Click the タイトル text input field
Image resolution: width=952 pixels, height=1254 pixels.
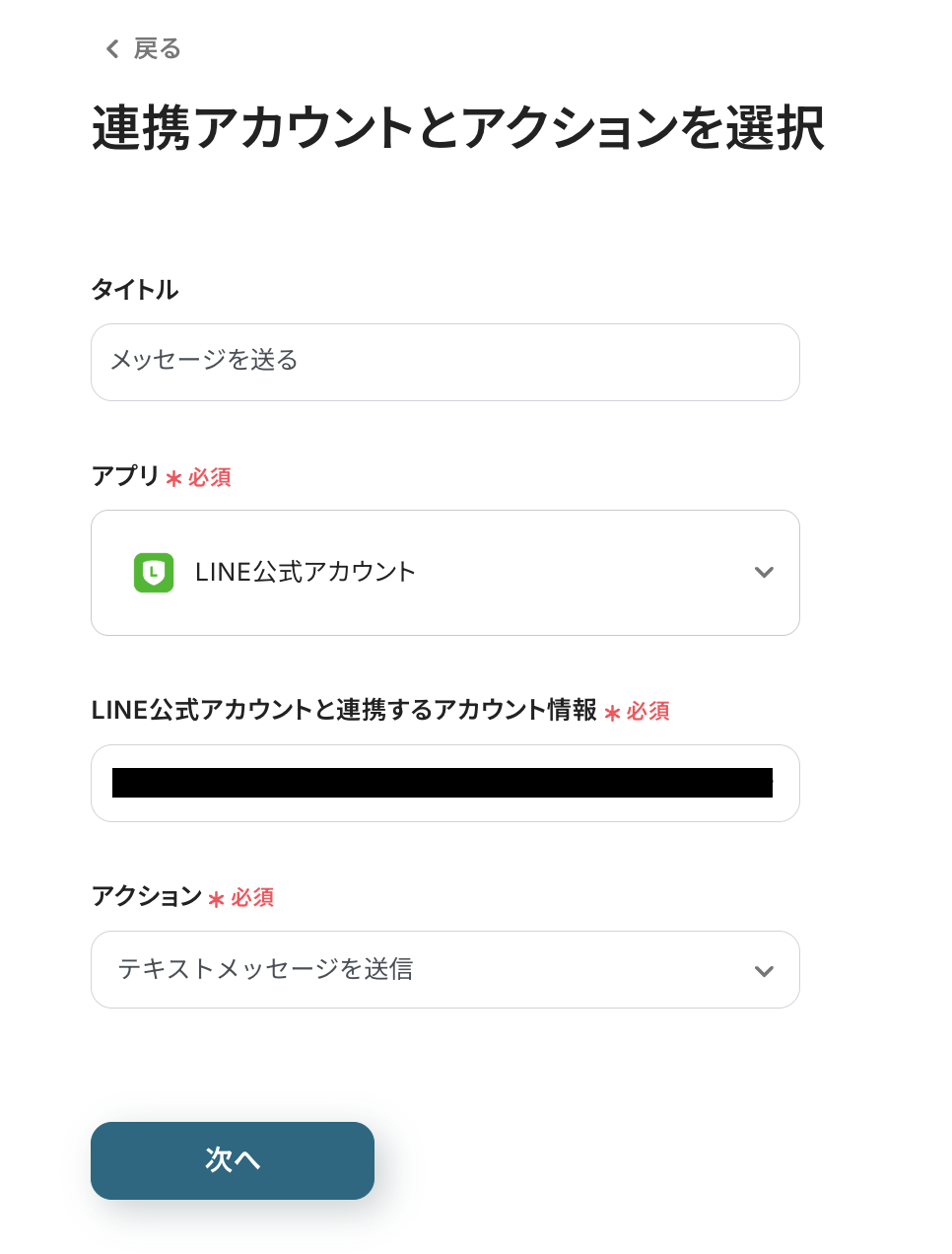coord(444,362)
